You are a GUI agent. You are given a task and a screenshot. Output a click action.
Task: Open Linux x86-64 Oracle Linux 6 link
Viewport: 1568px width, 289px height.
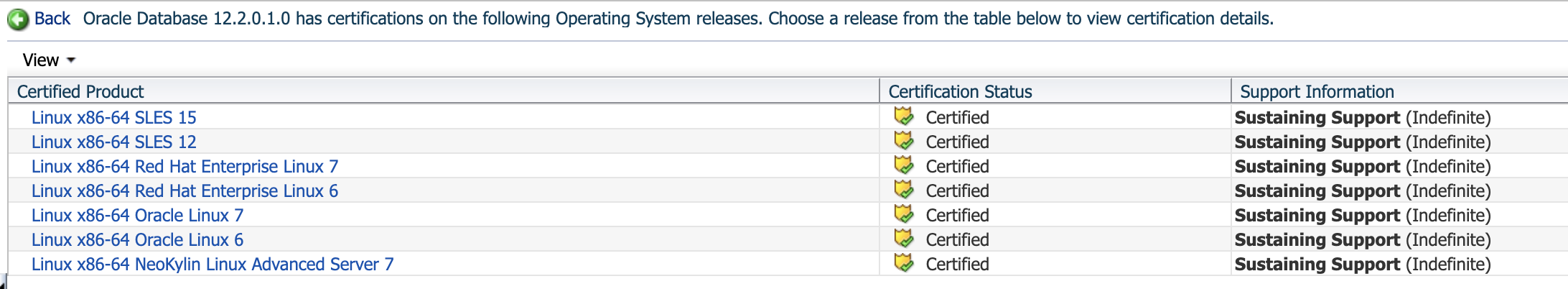137,239
